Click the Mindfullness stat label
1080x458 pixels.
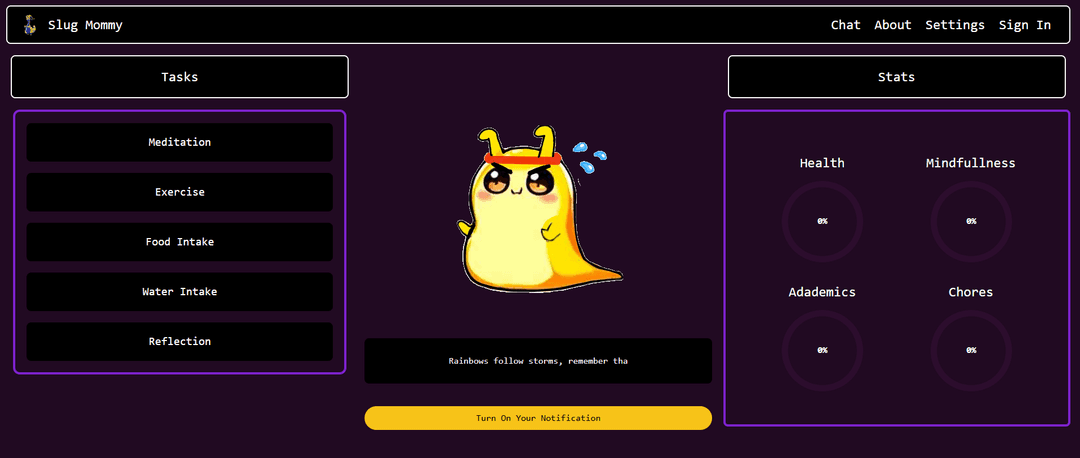970,163
